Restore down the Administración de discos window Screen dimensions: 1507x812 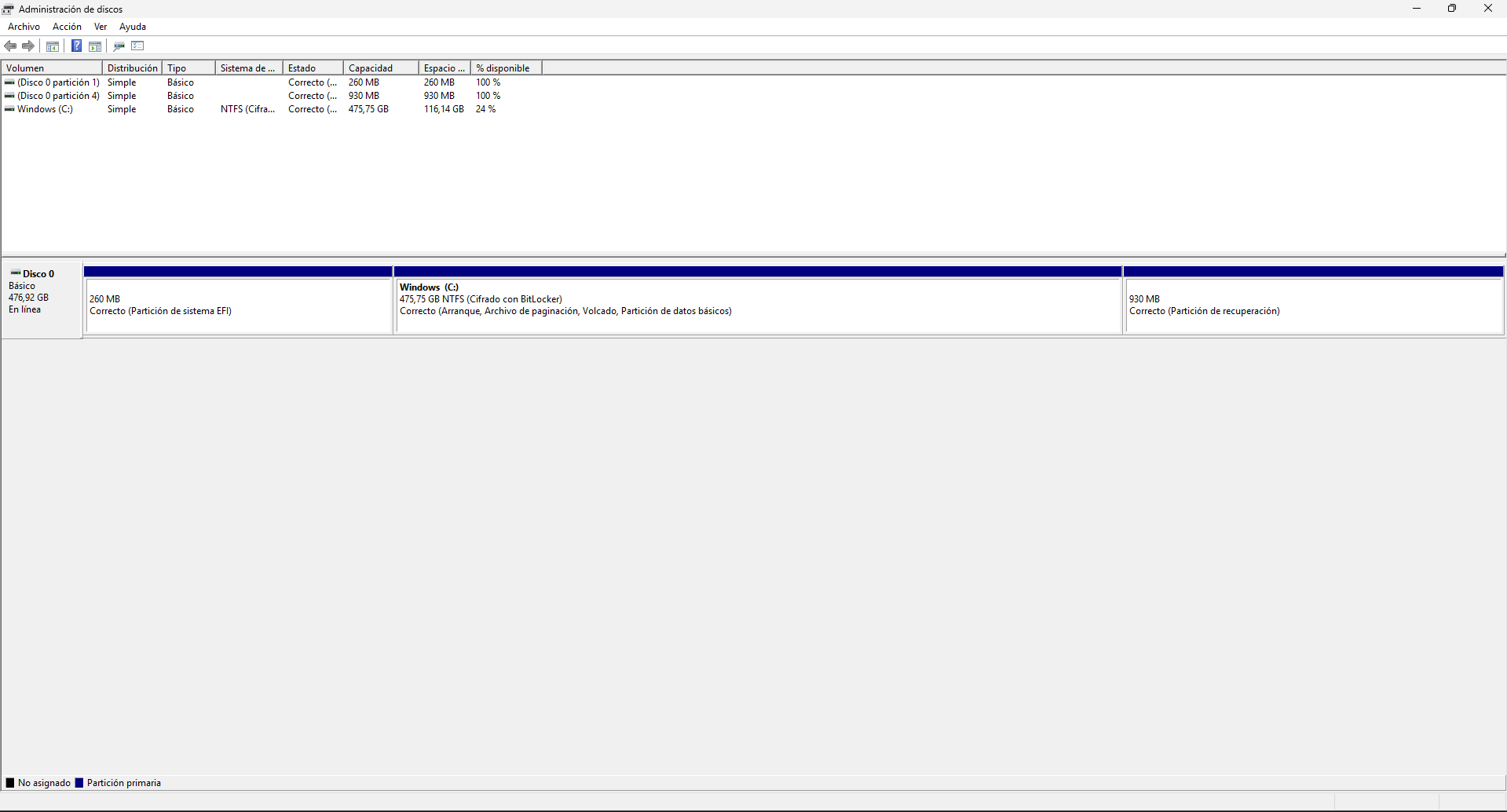click(1452, 9)
